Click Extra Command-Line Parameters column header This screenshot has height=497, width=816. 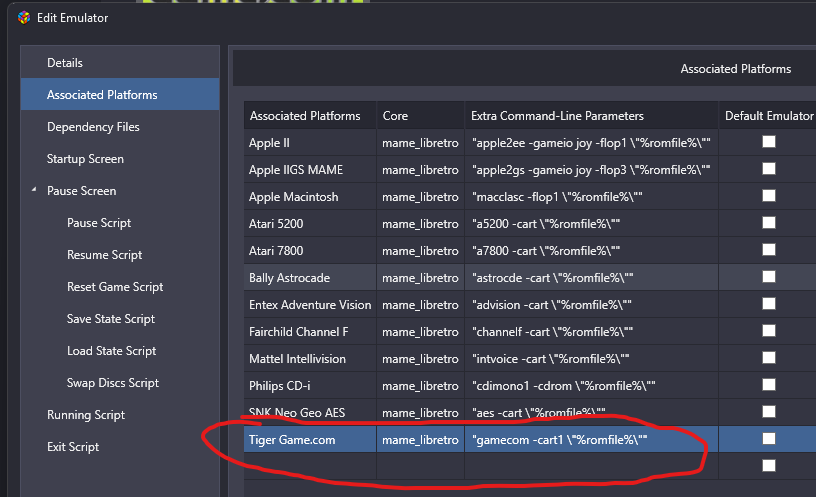[x=591, y=116]
